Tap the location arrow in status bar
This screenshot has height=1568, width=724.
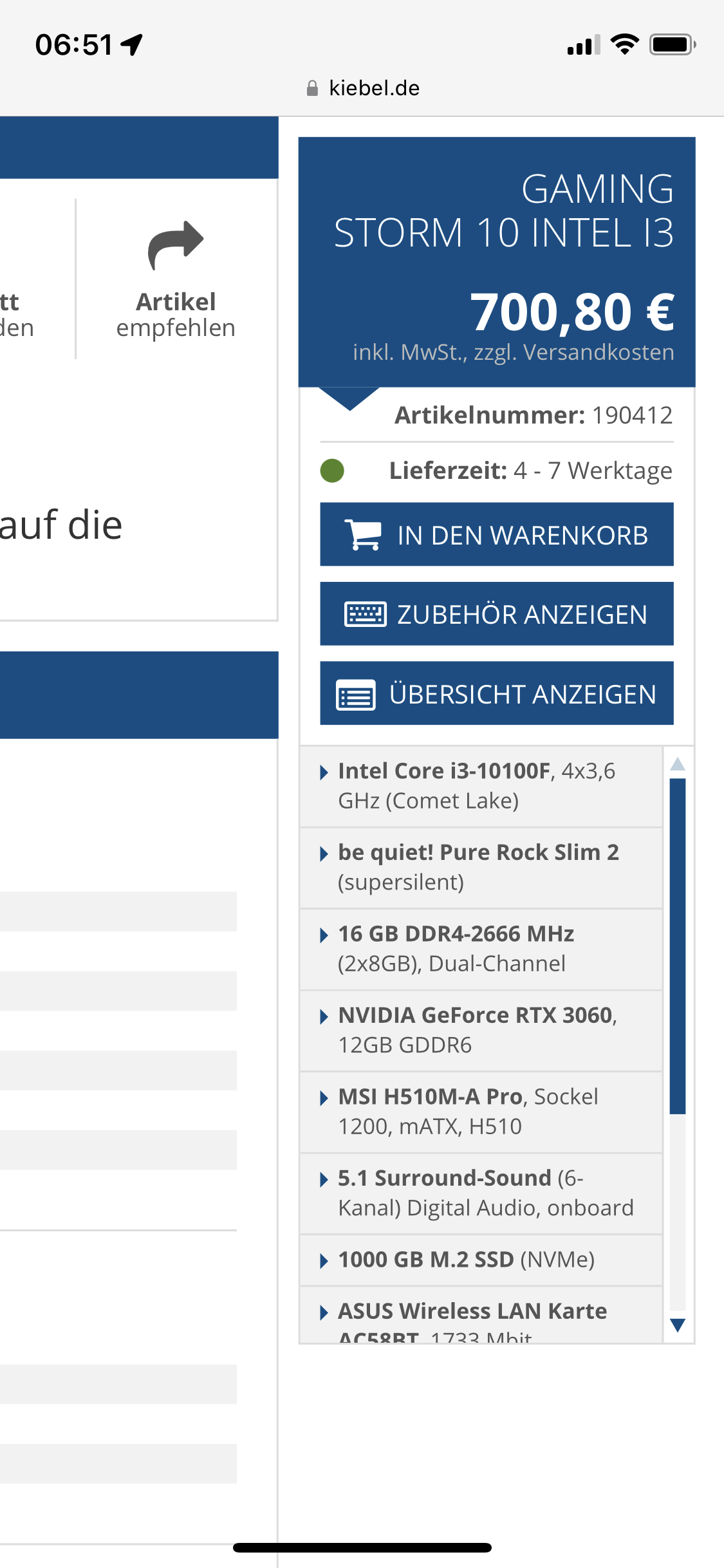point(132,44)
